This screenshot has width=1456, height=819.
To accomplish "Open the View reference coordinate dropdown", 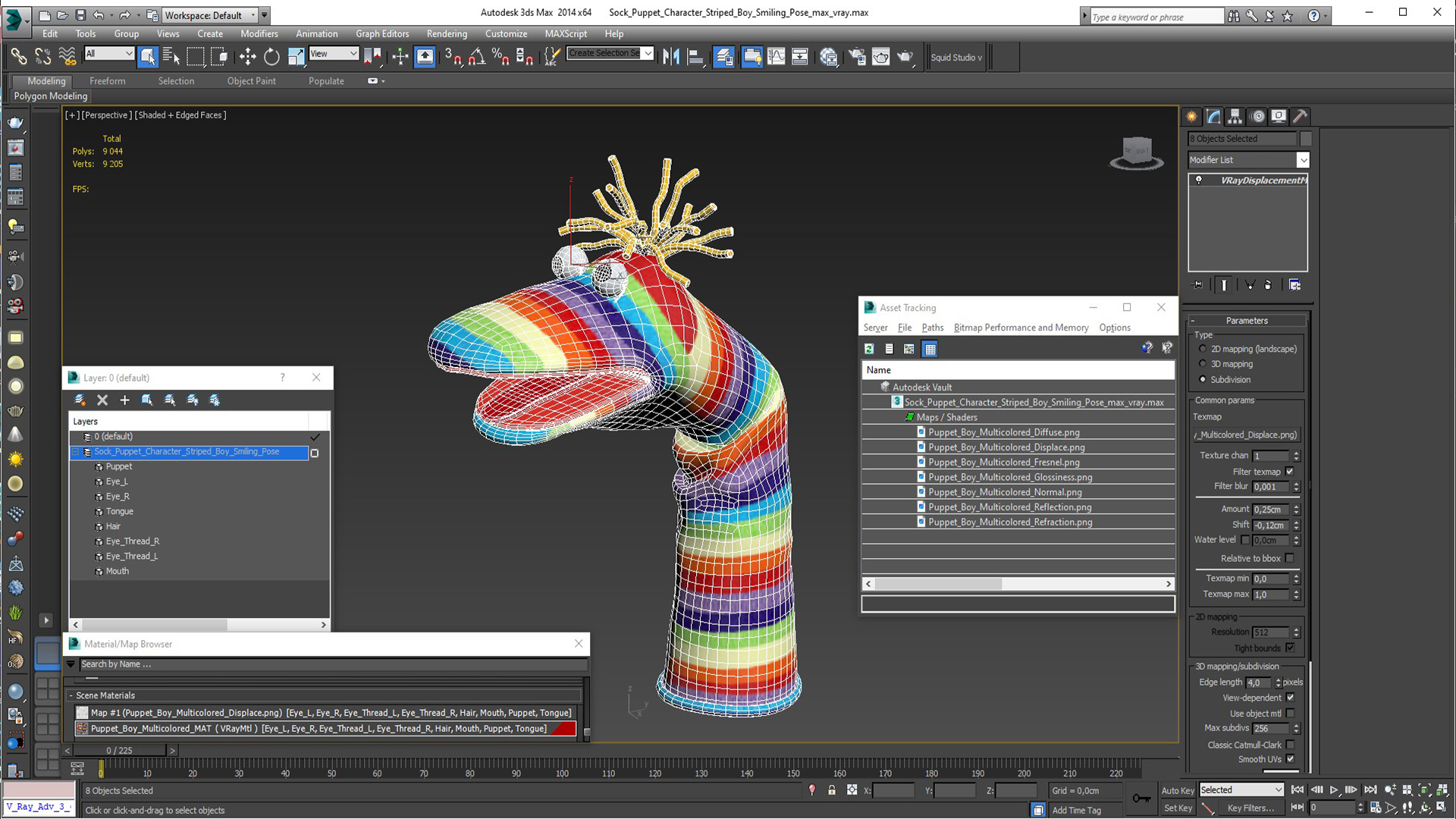I will 333,54.
